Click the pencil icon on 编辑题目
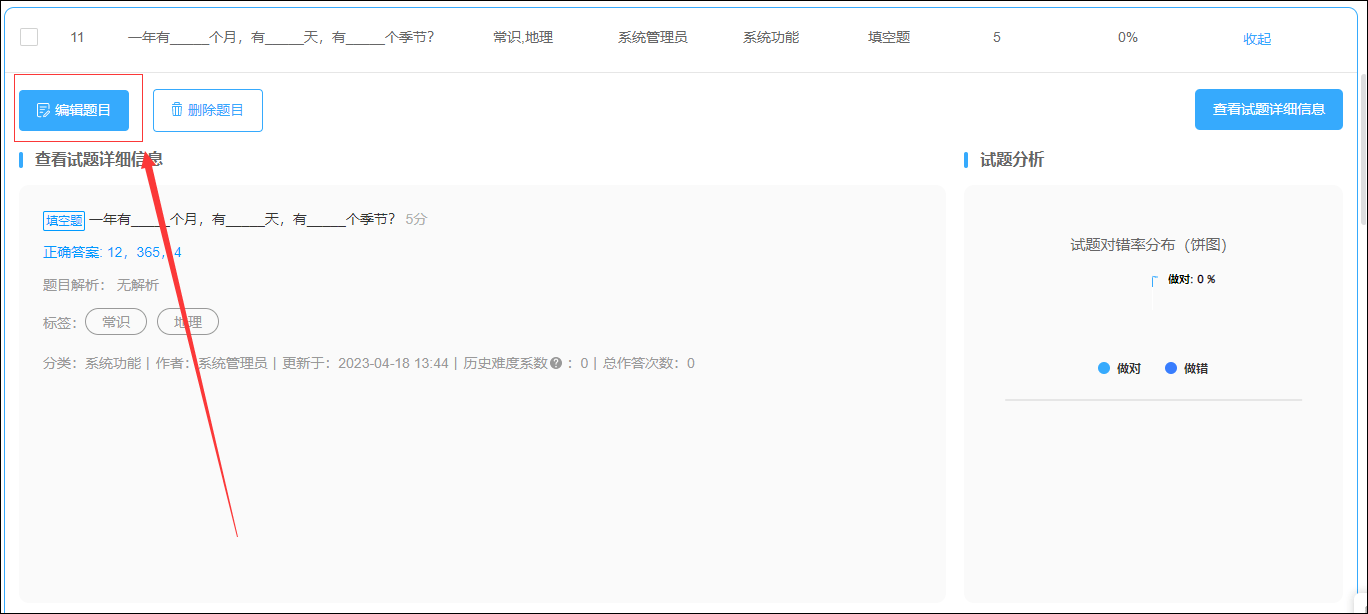Image resolution: width=1368 pixels, height=614 pixels. tap(43, 110)
